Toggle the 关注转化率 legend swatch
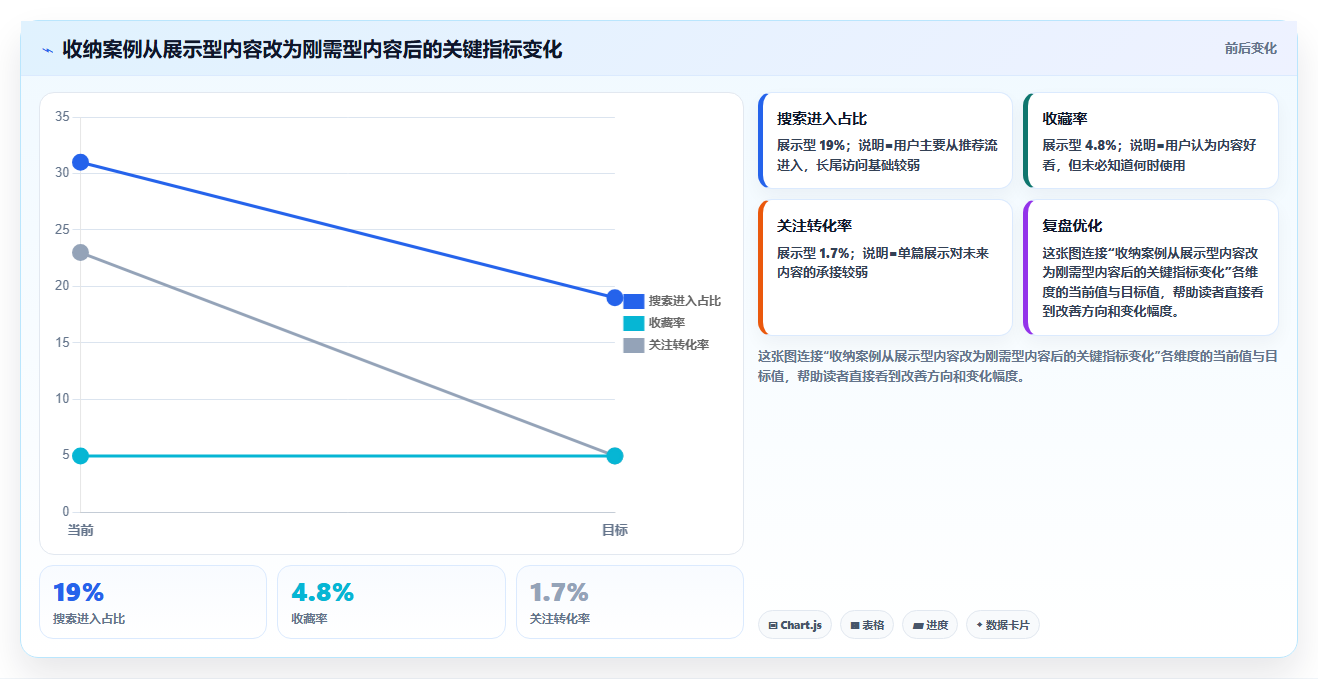This screenshot has width=1318, height=679. (x=634, y=345)
